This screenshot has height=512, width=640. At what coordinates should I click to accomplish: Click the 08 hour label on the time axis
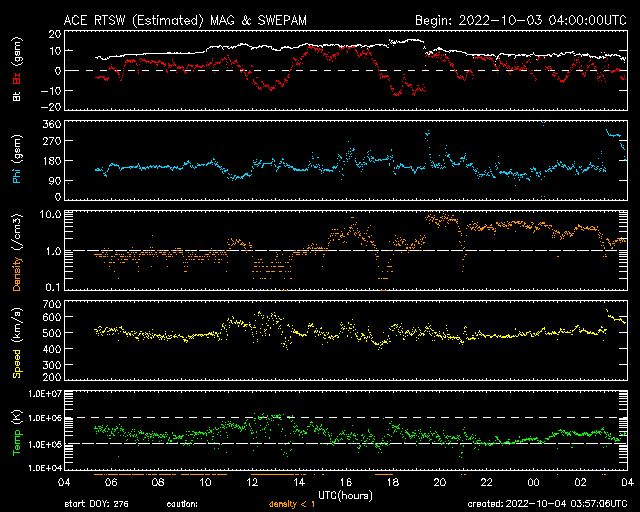(x=158, y=482)
